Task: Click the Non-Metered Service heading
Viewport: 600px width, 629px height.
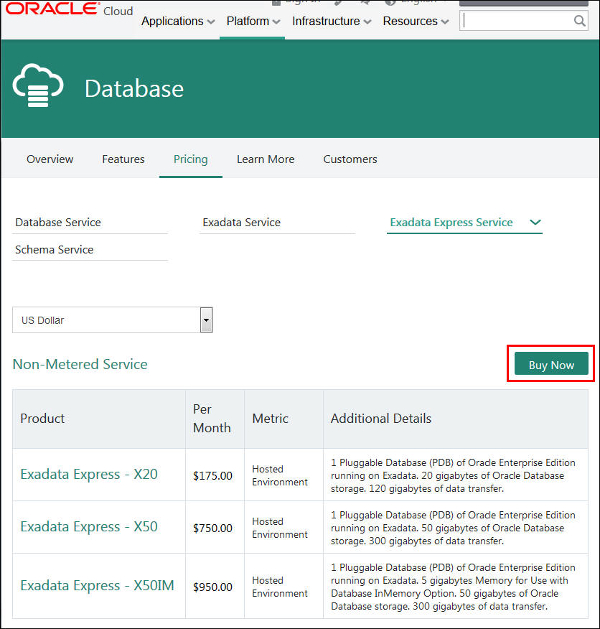Action: tap(80, 364)
